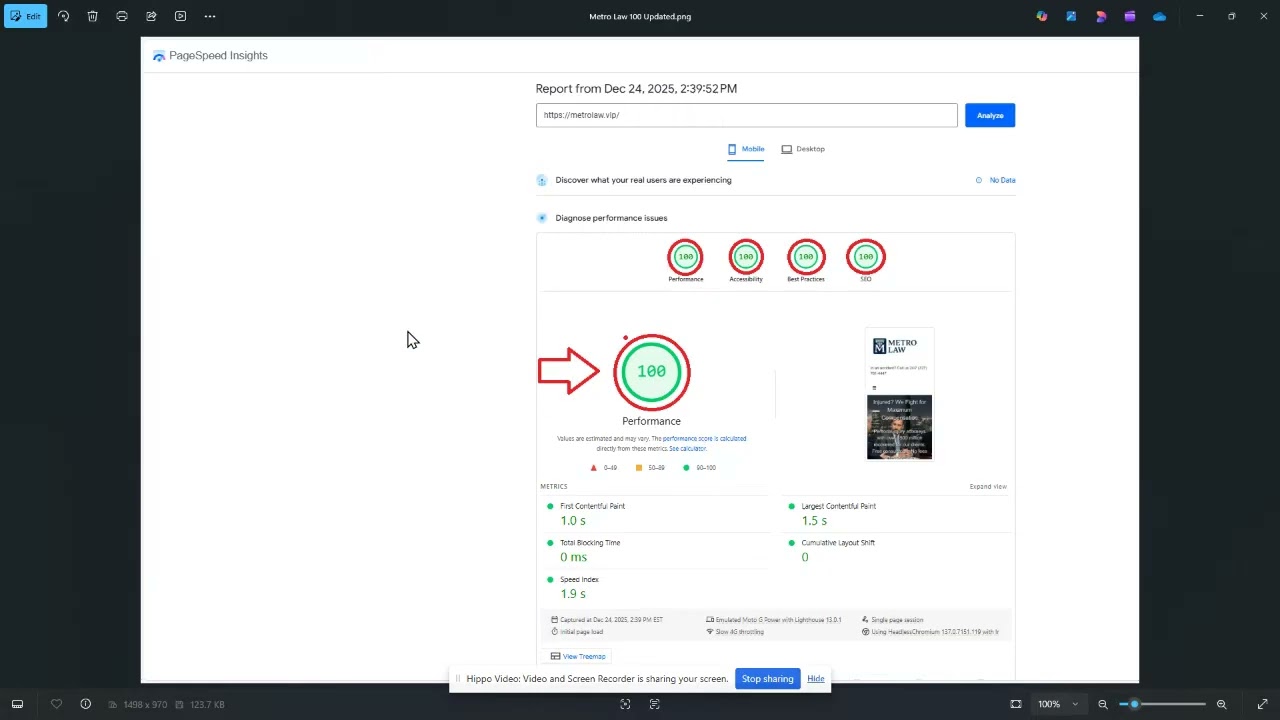1280x720 pixels.
Task: Launch Copilot from the title bar icon
Action: pyautogui.click(x=1042, y=16)
